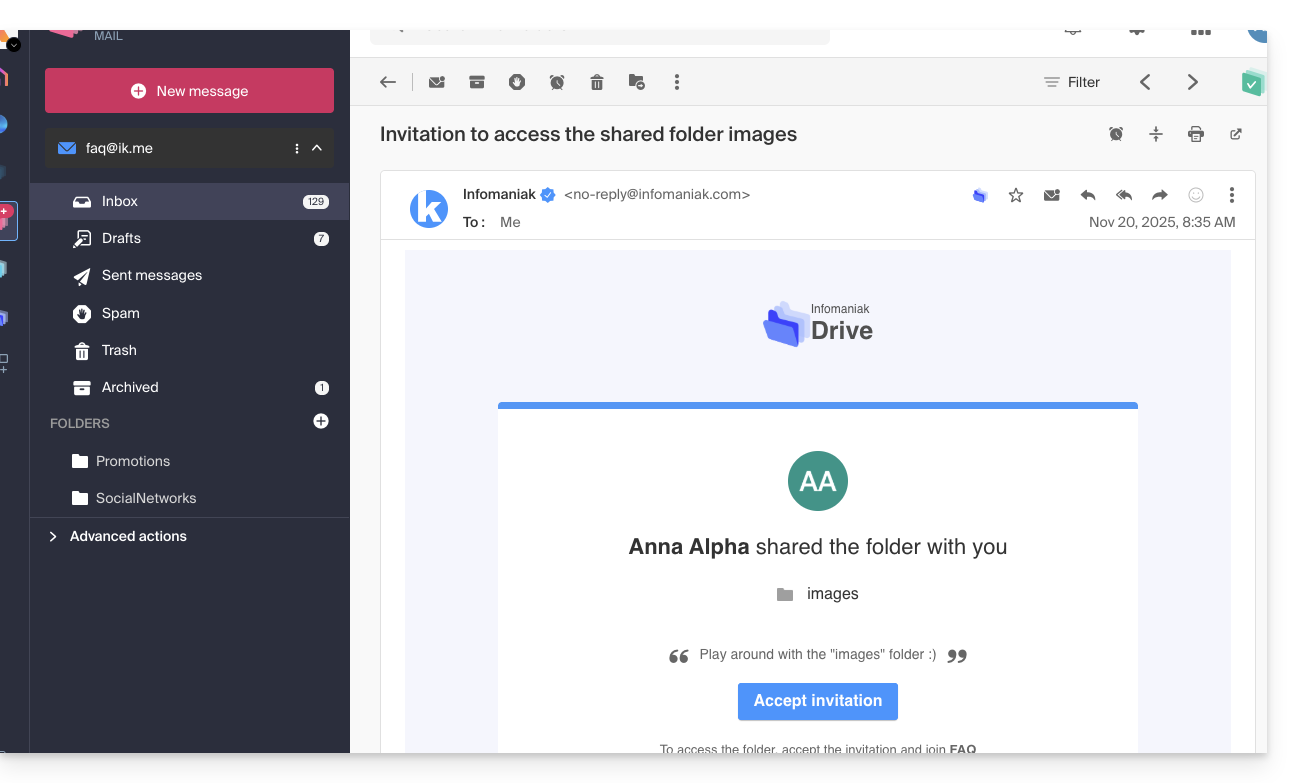The height and width of the screenshot is (783, 1297).
Task: Star the Infomaniak email
Action: pyautogui.click(x=1016, y=196)
